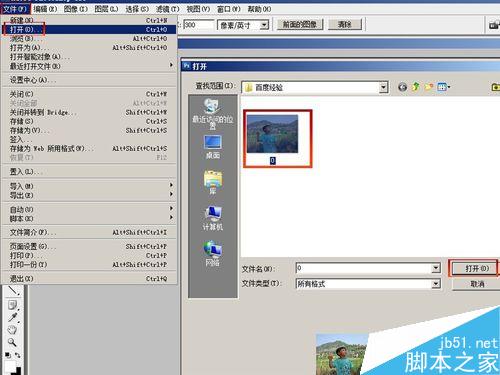Open the 文件 menu in menu bar
Screen dimensions: 500x375
pyautogui.click(x=15, y=9)
